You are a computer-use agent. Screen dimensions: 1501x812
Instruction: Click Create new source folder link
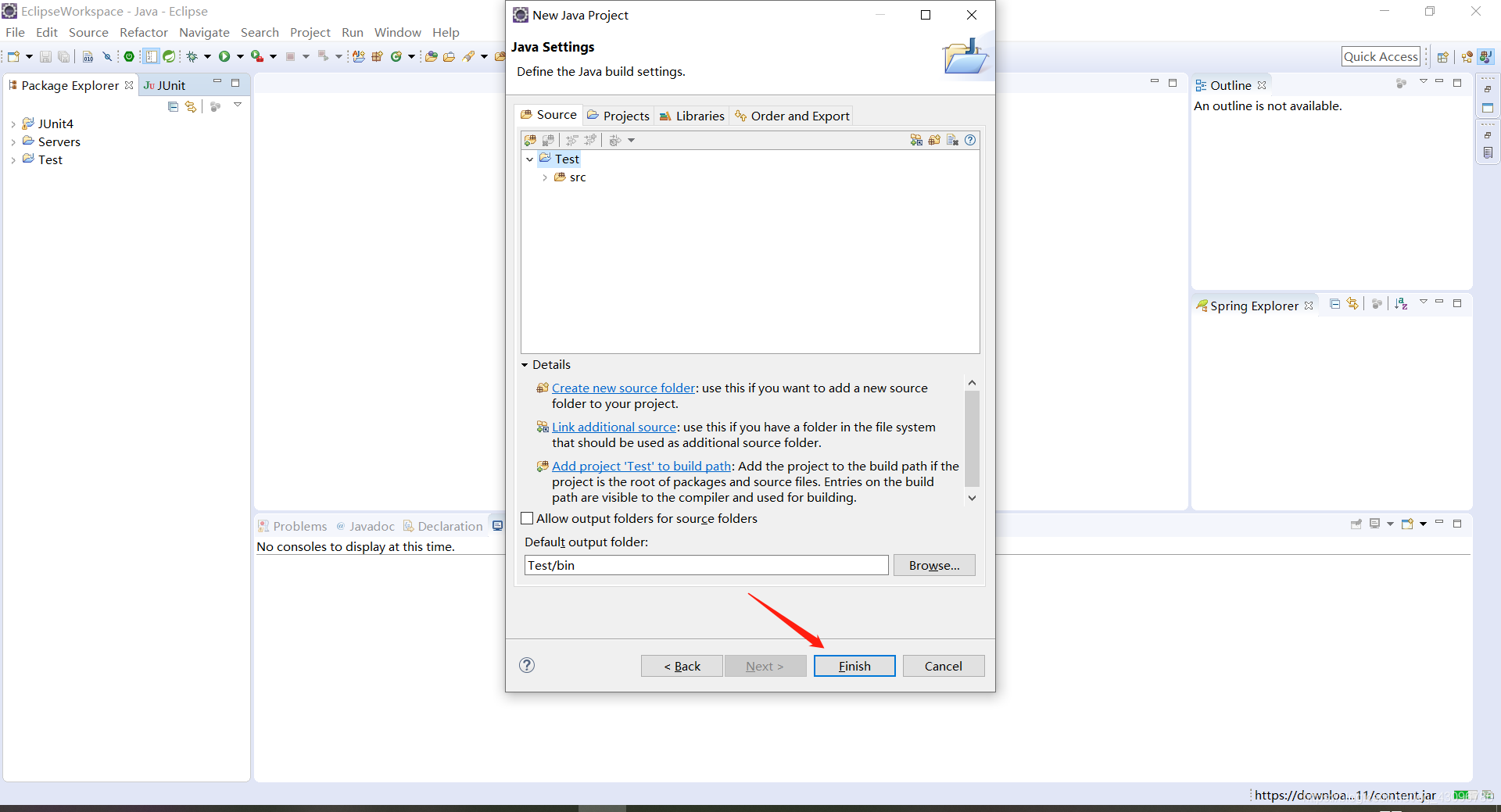(x=623, y=388)
